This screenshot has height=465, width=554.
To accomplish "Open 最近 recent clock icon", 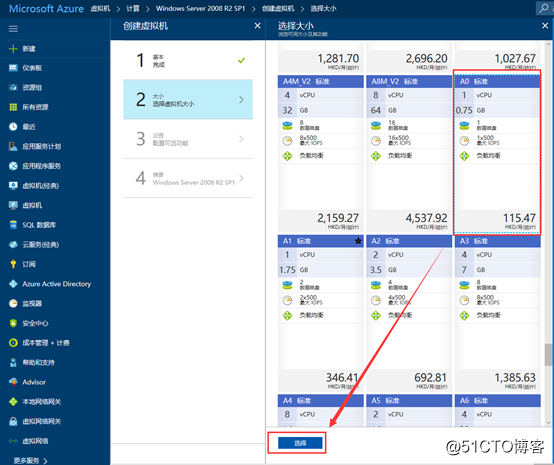I will (x=13, y=126).
